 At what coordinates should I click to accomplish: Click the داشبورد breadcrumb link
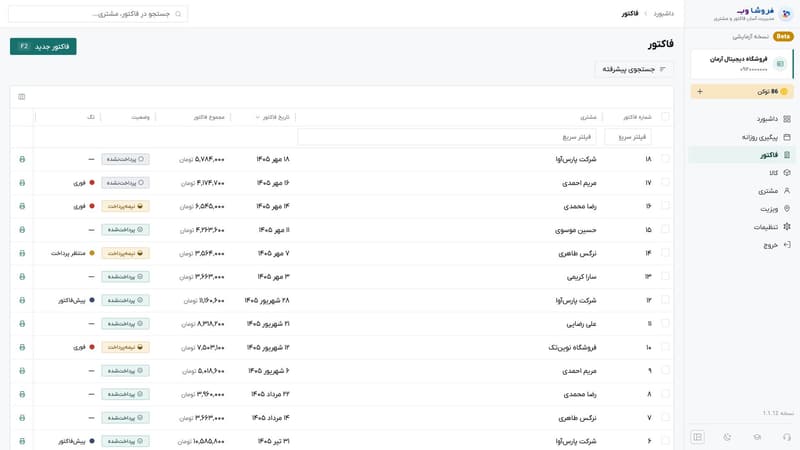coord(664,14)
